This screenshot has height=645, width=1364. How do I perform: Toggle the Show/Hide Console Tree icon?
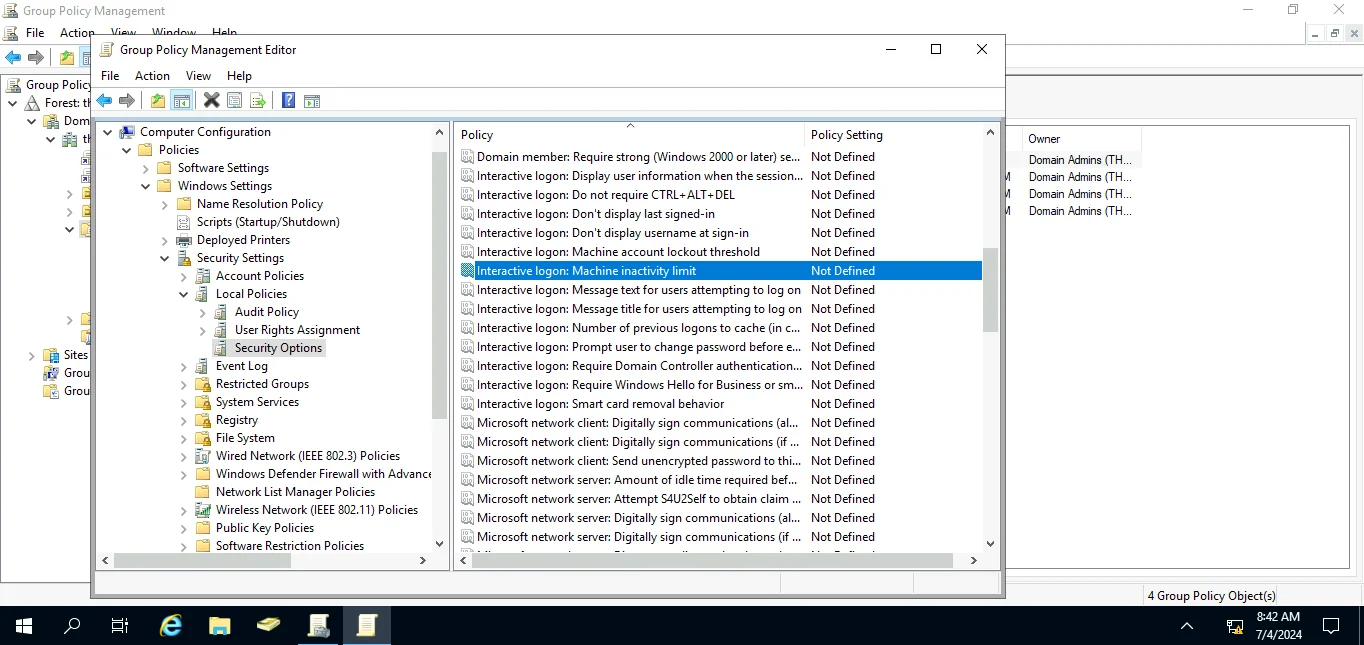pyautogui.click(x=181, y=100)
